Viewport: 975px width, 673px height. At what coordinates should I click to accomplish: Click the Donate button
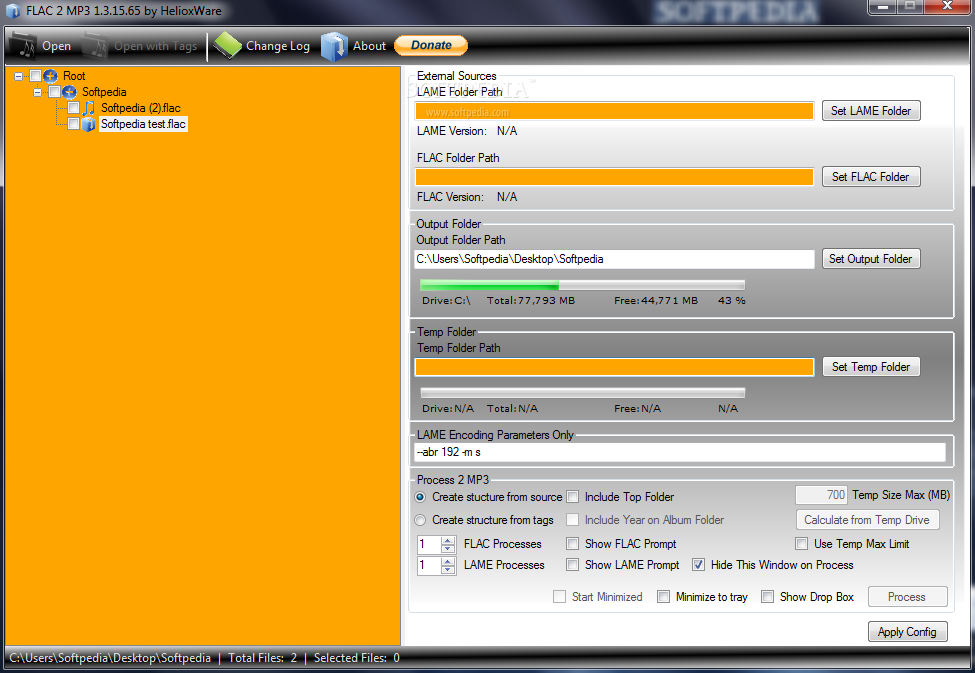(431, 45)
